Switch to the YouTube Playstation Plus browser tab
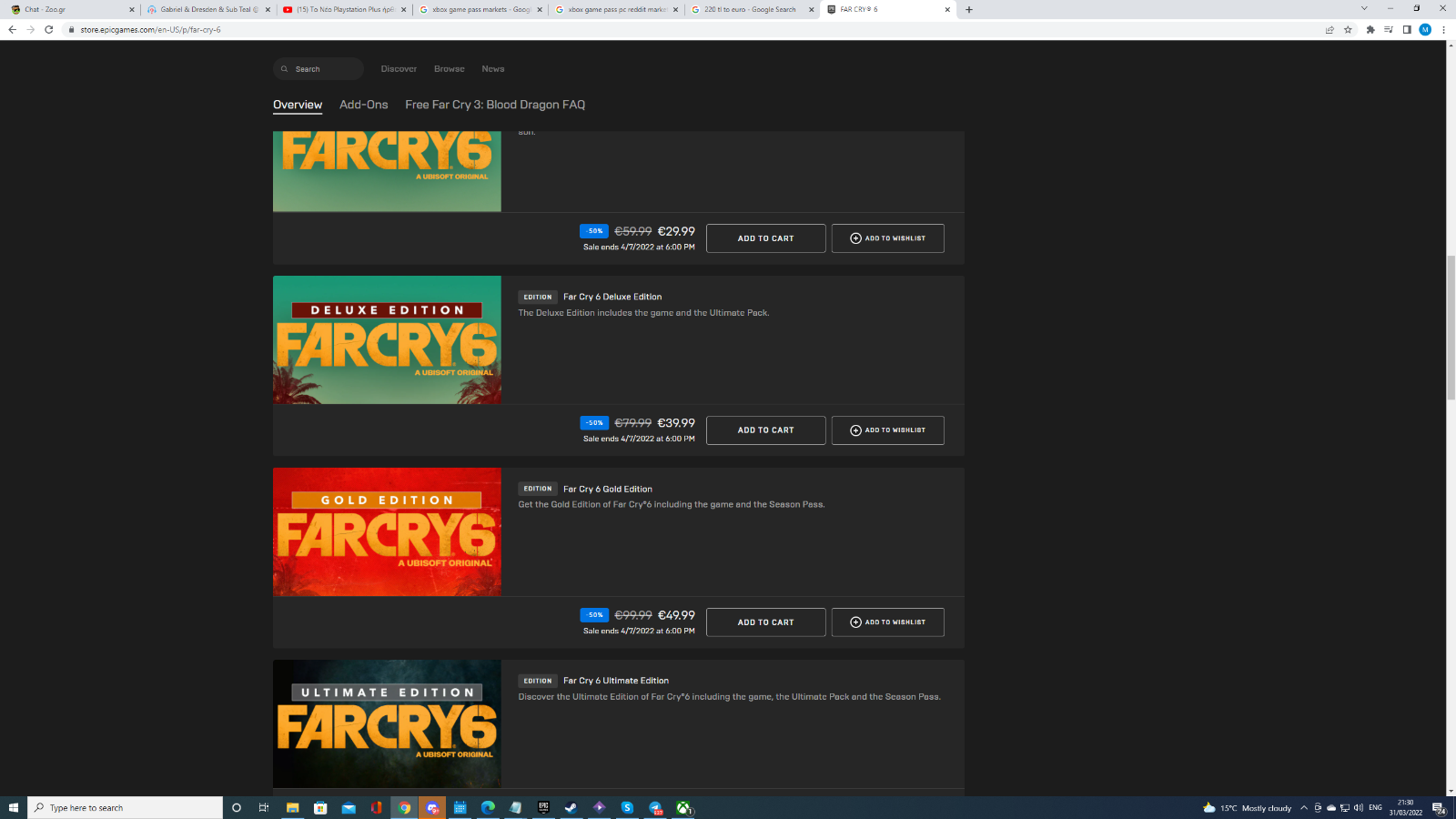 [x=343, y=9]
